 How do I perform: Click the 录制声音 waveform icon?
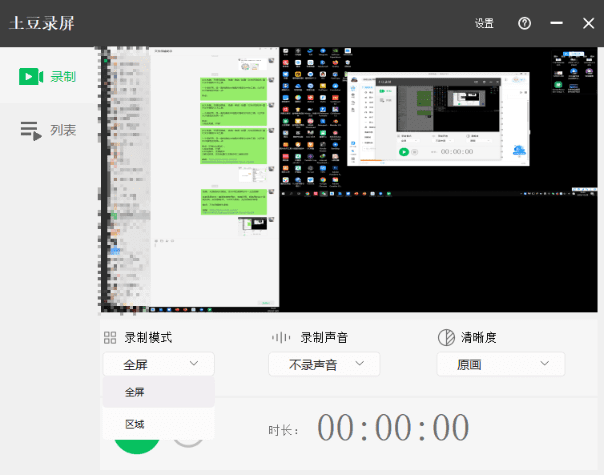[281, 338]
